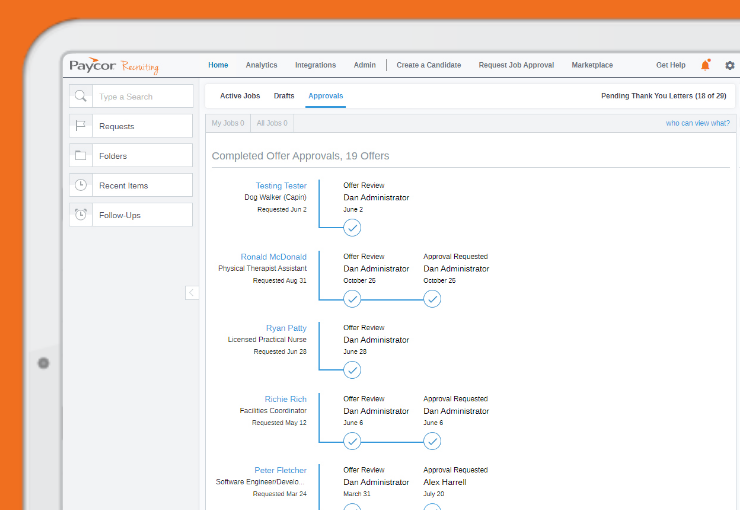
Task: Click the Licensed Practical Nurse job text
Action: click(x=267, y=340)
